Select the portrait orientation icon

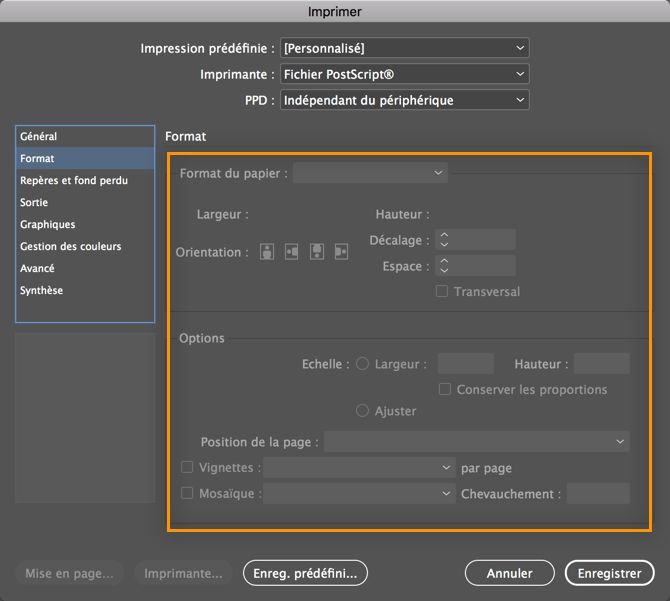point(267,252)
